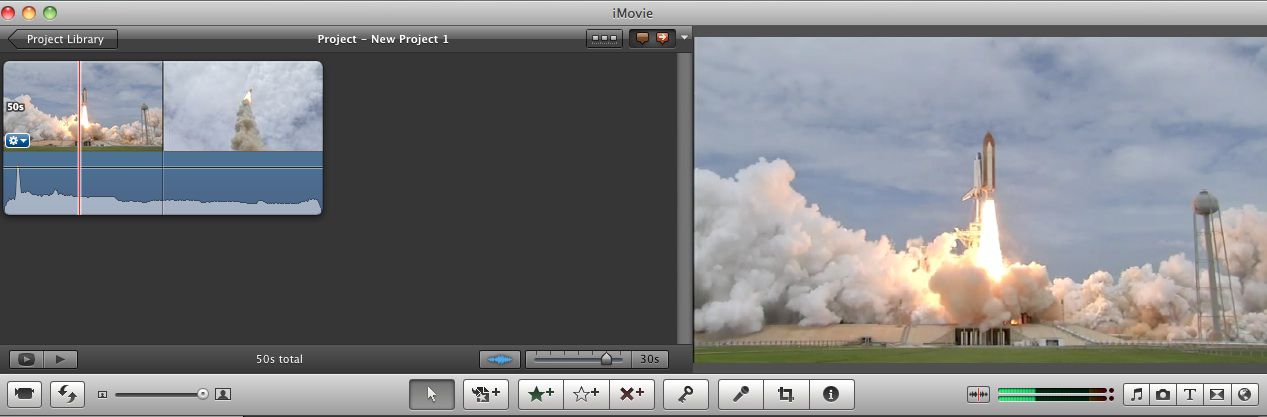Image resolution: width=1267 pixels, height=417 pixels.
Task: Click the viewer preview of shuttle launch
Action: (x=980, y=200)
